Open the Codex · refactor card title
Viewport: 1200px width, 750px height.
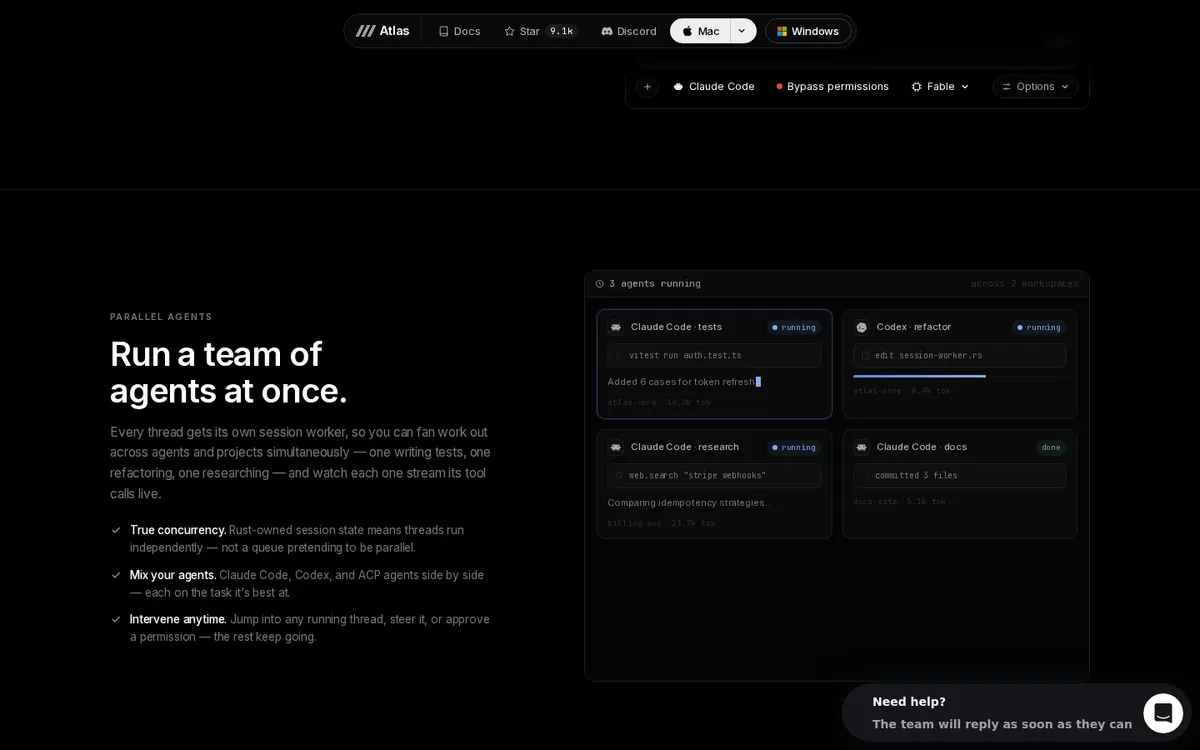click(x=914, y=327)
